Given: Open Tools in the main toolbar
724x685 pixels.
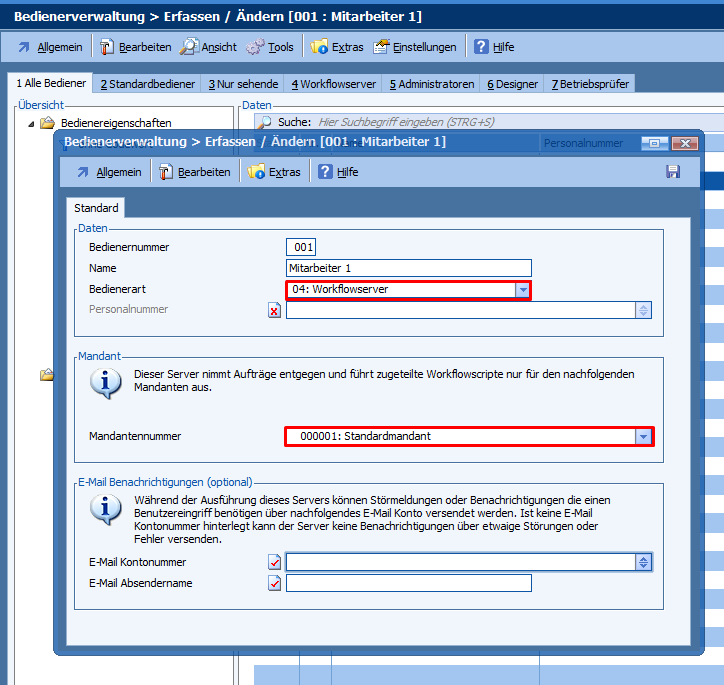Looking at the screenshot, I should (270, 47).
